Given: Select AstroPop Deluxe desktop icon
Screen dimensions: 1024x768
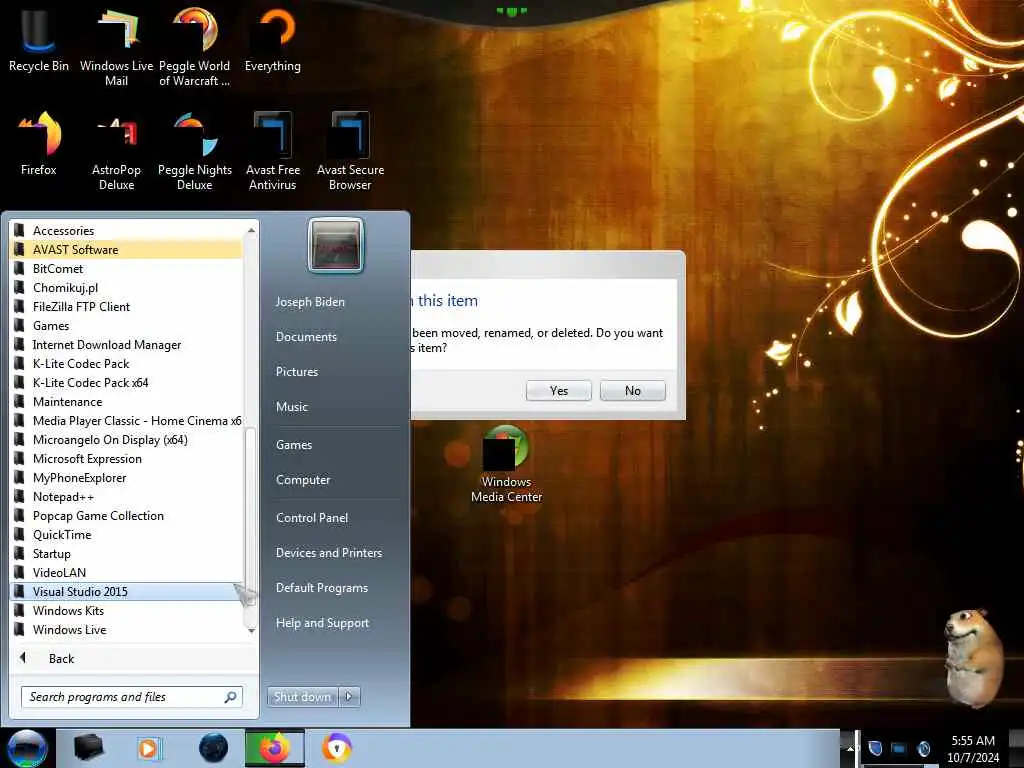Looking at the screenshot, I should [116, 152].
